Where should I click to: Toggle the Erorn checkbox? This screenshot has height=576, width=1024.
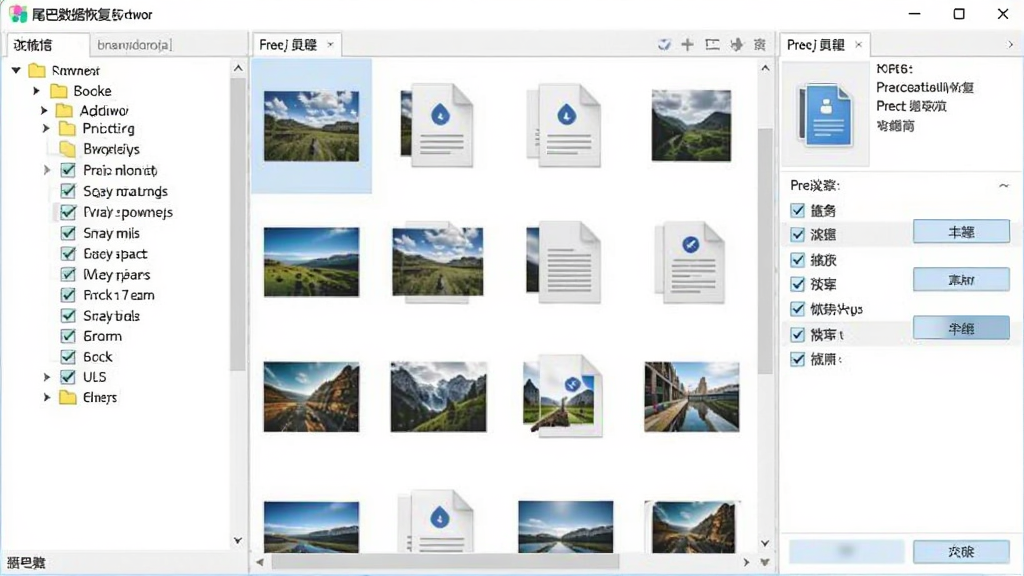pyautogui.click(x=68, y=336)
